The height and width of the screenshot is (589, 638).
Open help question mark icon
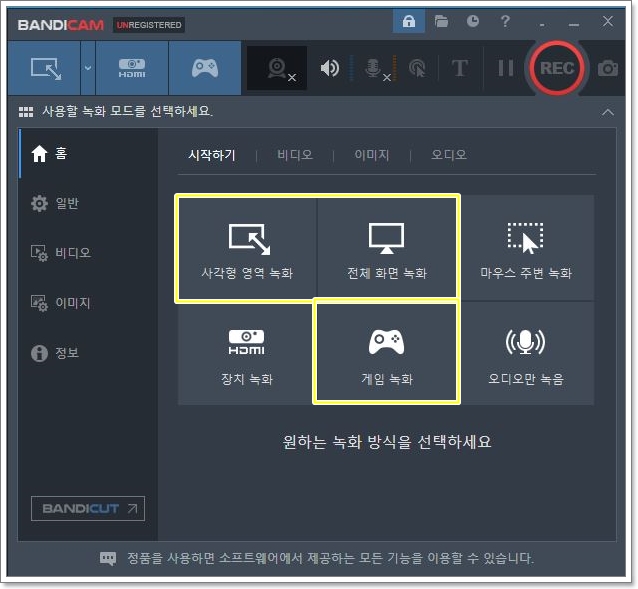coord(505,21)
